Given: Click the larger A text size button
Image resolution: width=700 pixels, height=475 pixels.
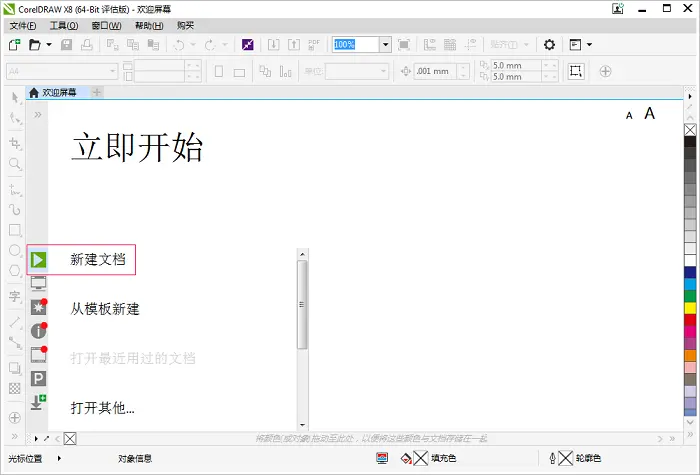Looking at the screenshot, I should tap(650, 113).
